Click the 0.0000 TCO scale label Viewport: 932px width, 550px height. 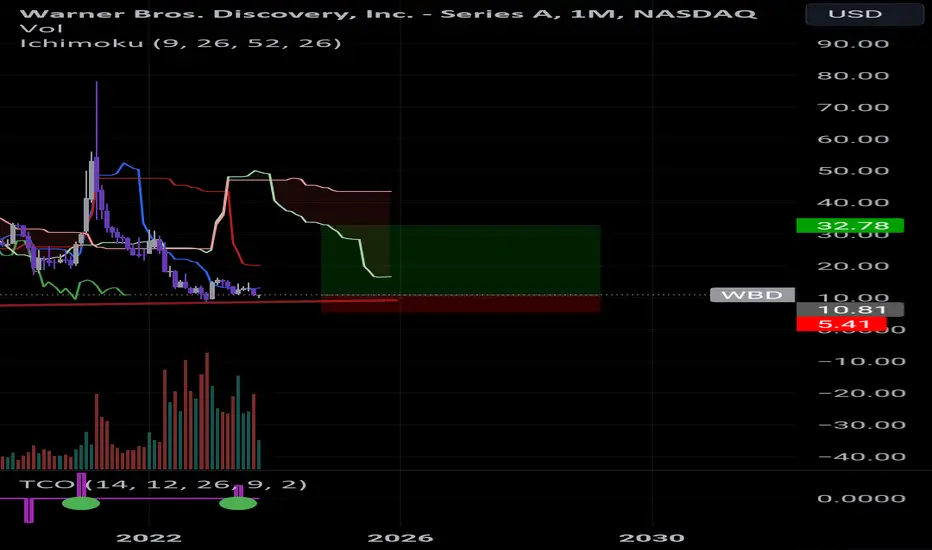coord(861,498)
